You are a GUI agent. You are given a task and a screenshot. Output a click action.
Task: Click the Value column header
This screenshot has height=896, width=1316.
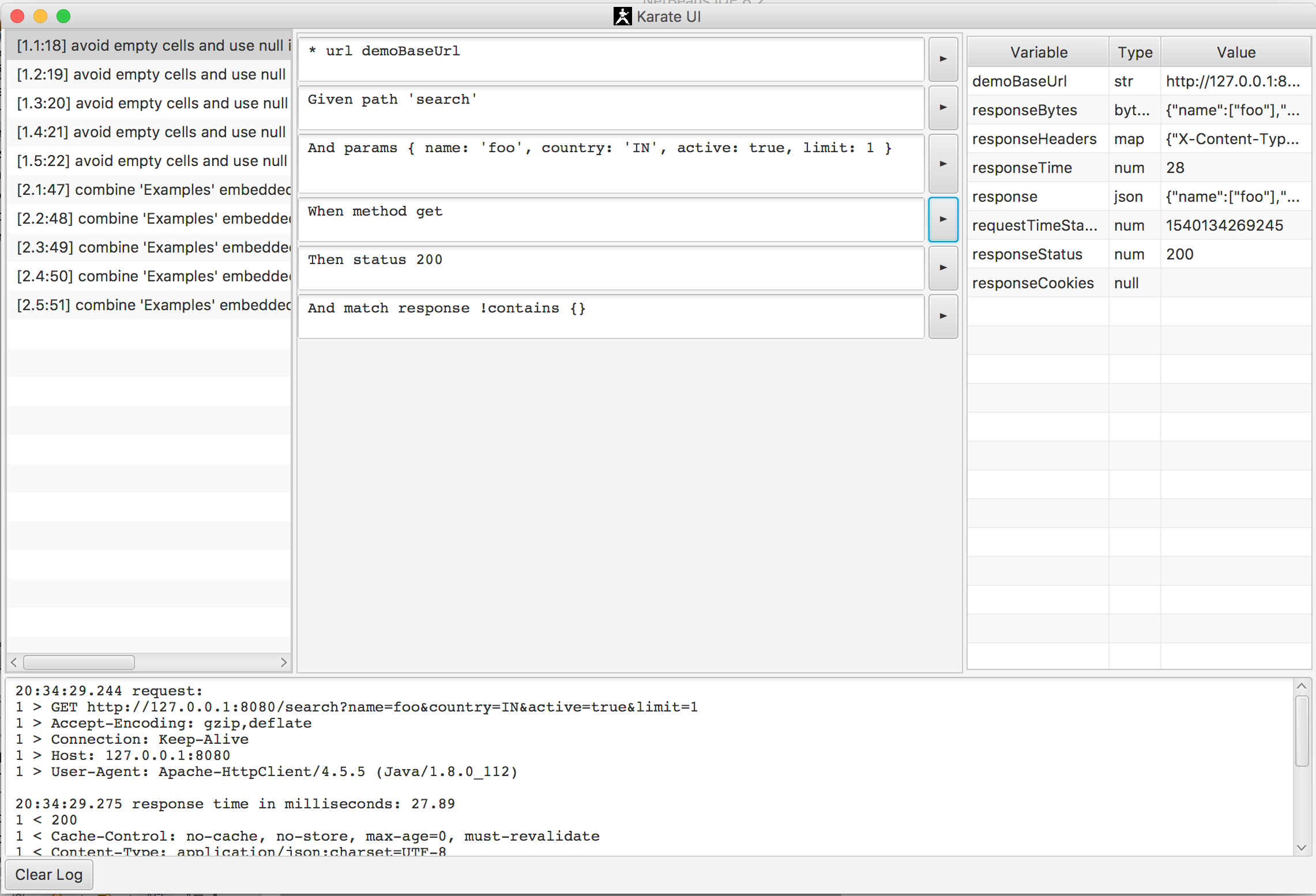[1235, 52]
